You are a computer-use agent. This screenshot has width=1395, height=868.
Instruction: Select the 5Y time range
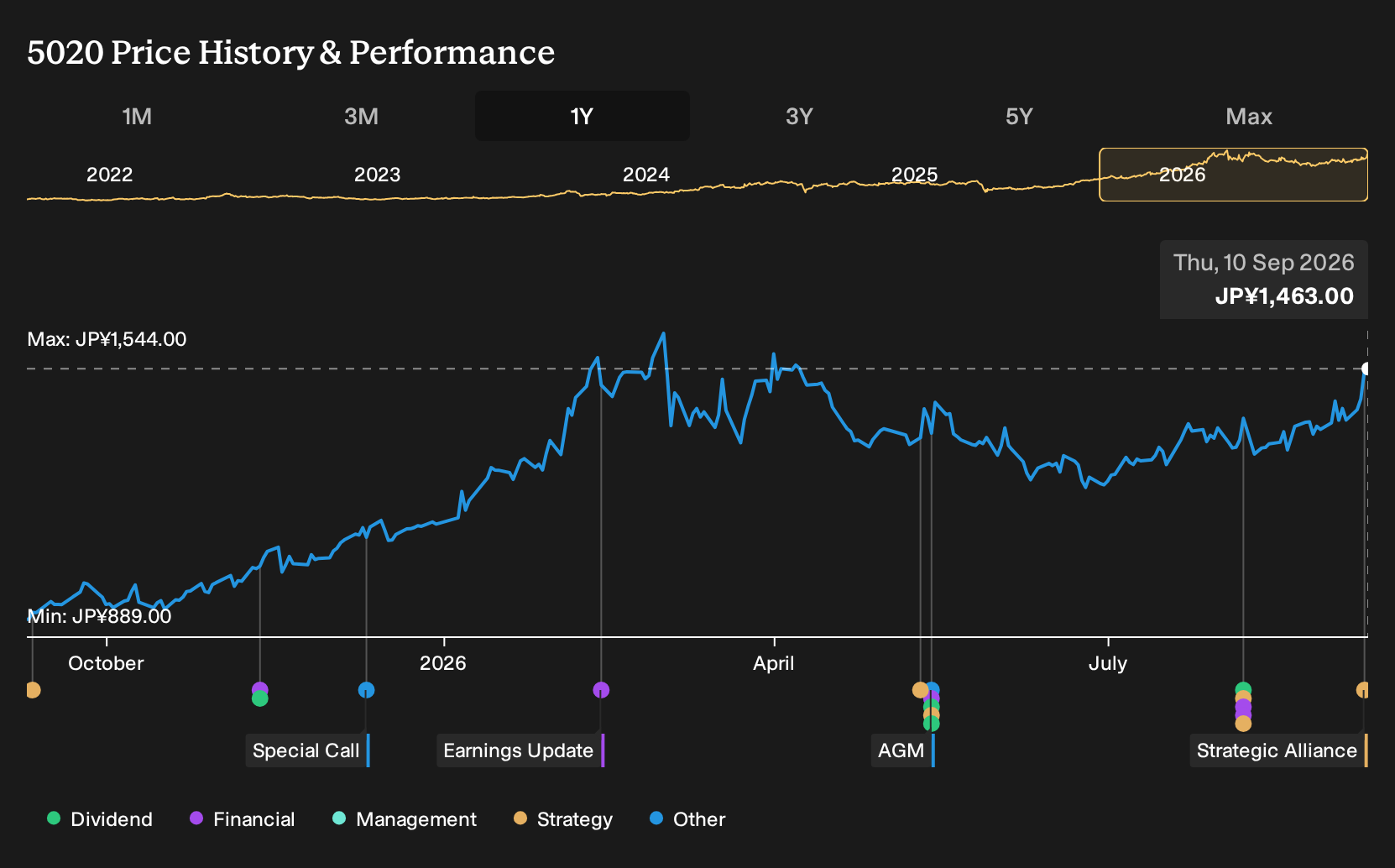click(1019, 116)
